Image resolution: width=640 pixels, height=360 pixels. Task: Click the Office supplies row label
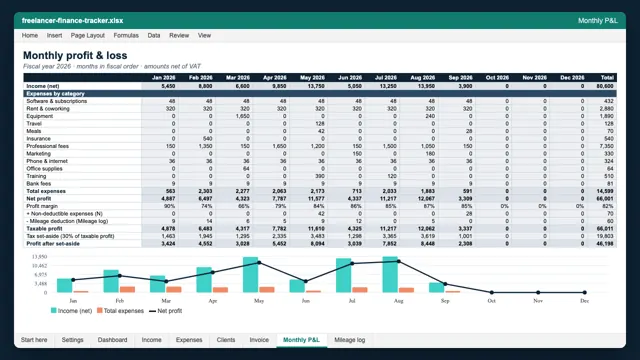click(x=44, y=169)
